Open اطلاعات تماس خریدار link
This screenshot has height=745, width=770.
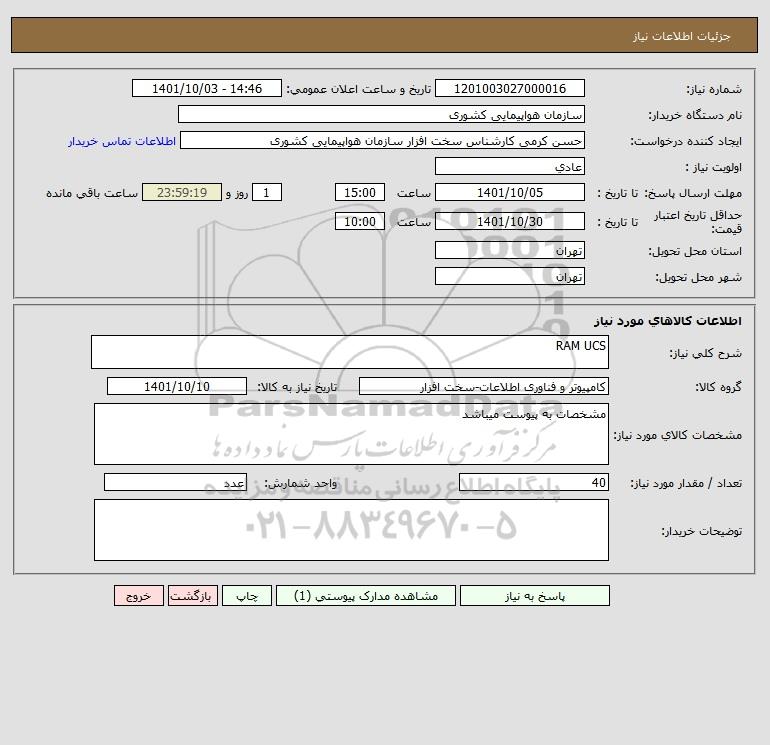click(x=122, y=141)
